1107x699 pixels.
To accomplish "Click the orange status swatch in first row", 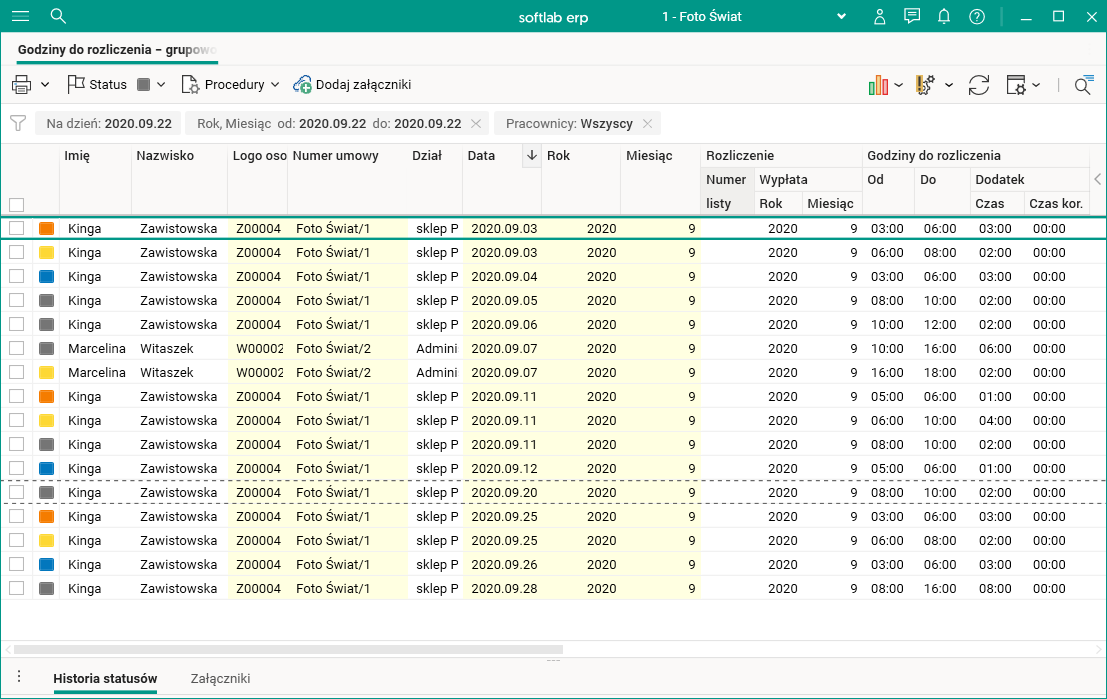I will (x=46, y=228).
